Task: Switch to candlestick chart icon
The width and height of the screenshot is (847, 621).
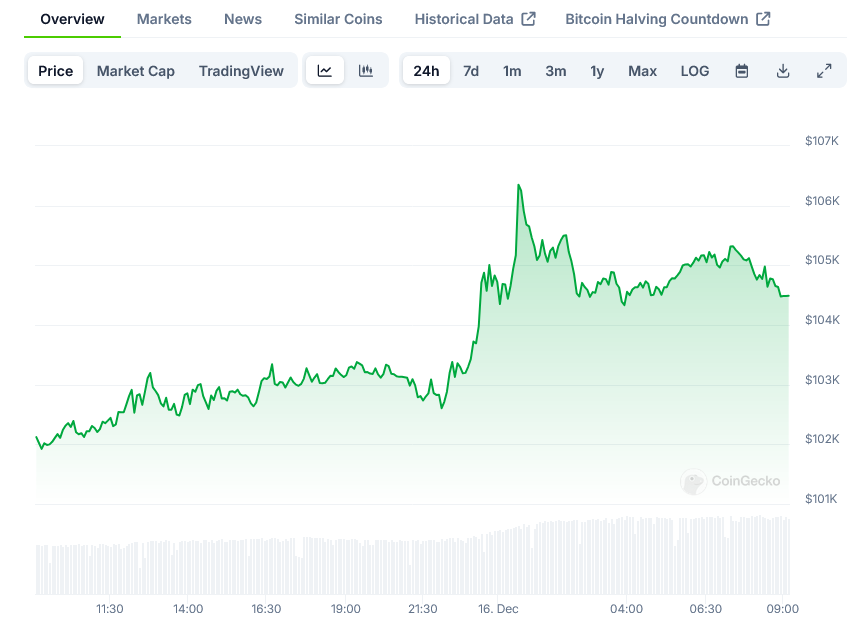Action: coord(366,71)
